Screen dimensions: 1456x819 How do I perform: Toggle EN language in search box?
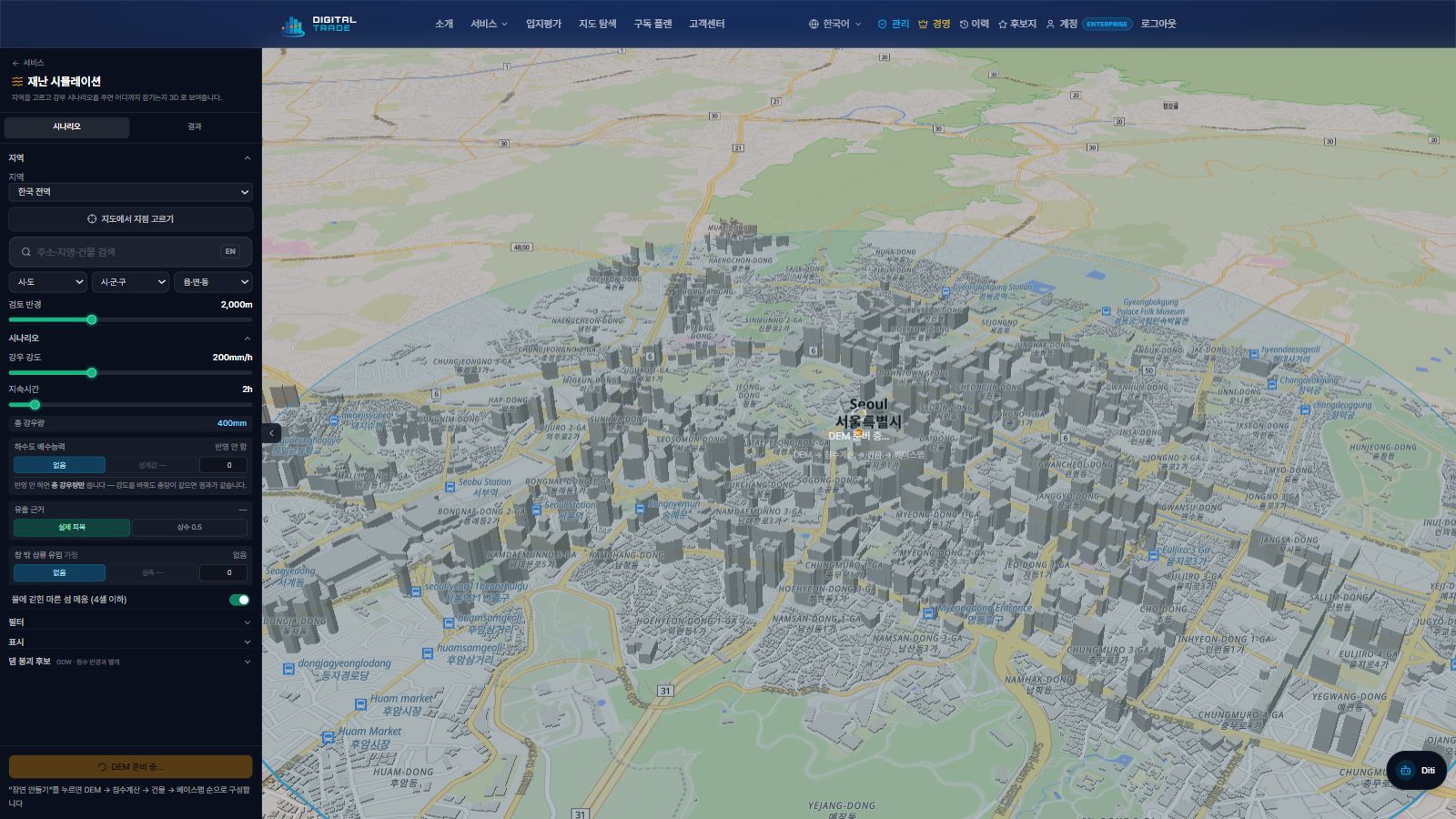point(230,251)
